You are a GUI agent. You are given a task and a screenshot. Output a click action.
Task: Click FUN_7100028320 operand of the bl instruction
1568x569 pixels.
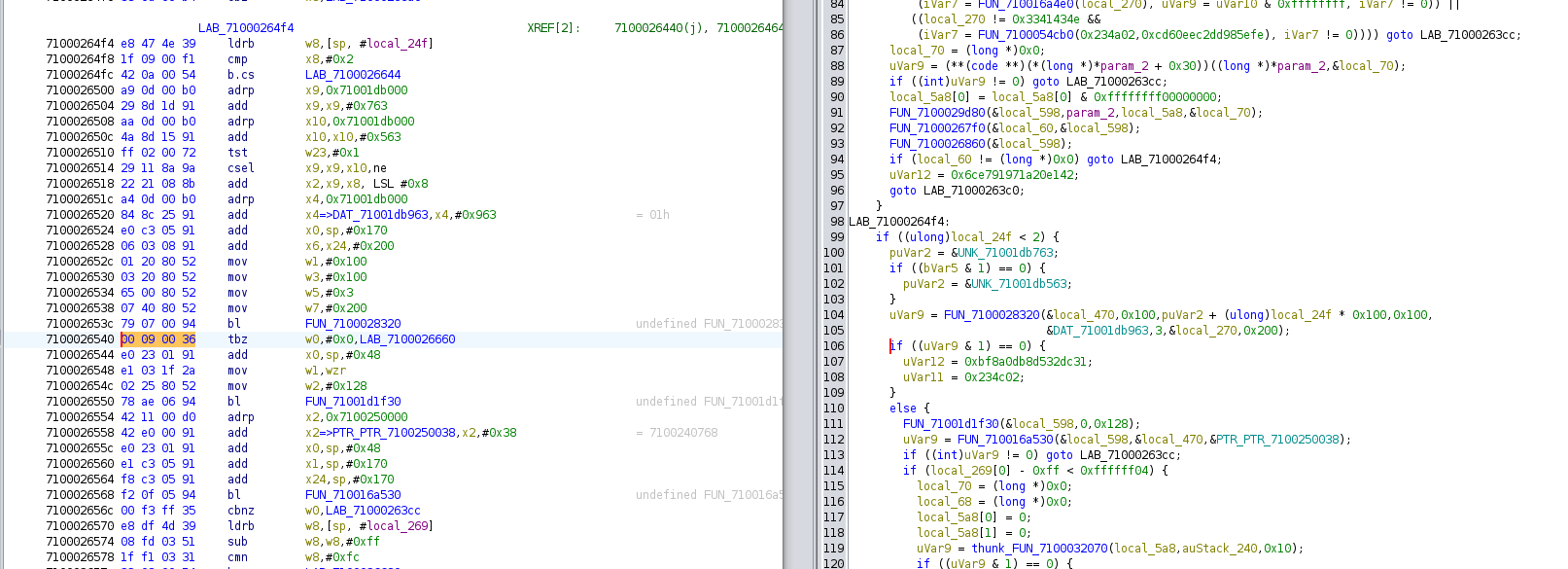353,324
